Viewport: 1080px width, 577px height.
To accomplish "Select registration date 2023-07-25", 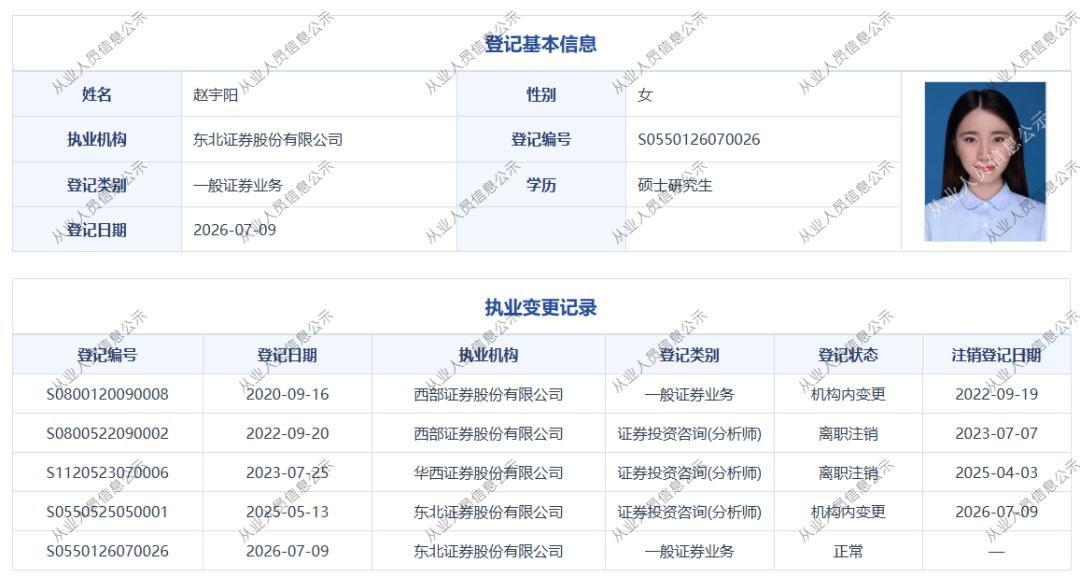I will pyautogui.click(x=287, y=473).
